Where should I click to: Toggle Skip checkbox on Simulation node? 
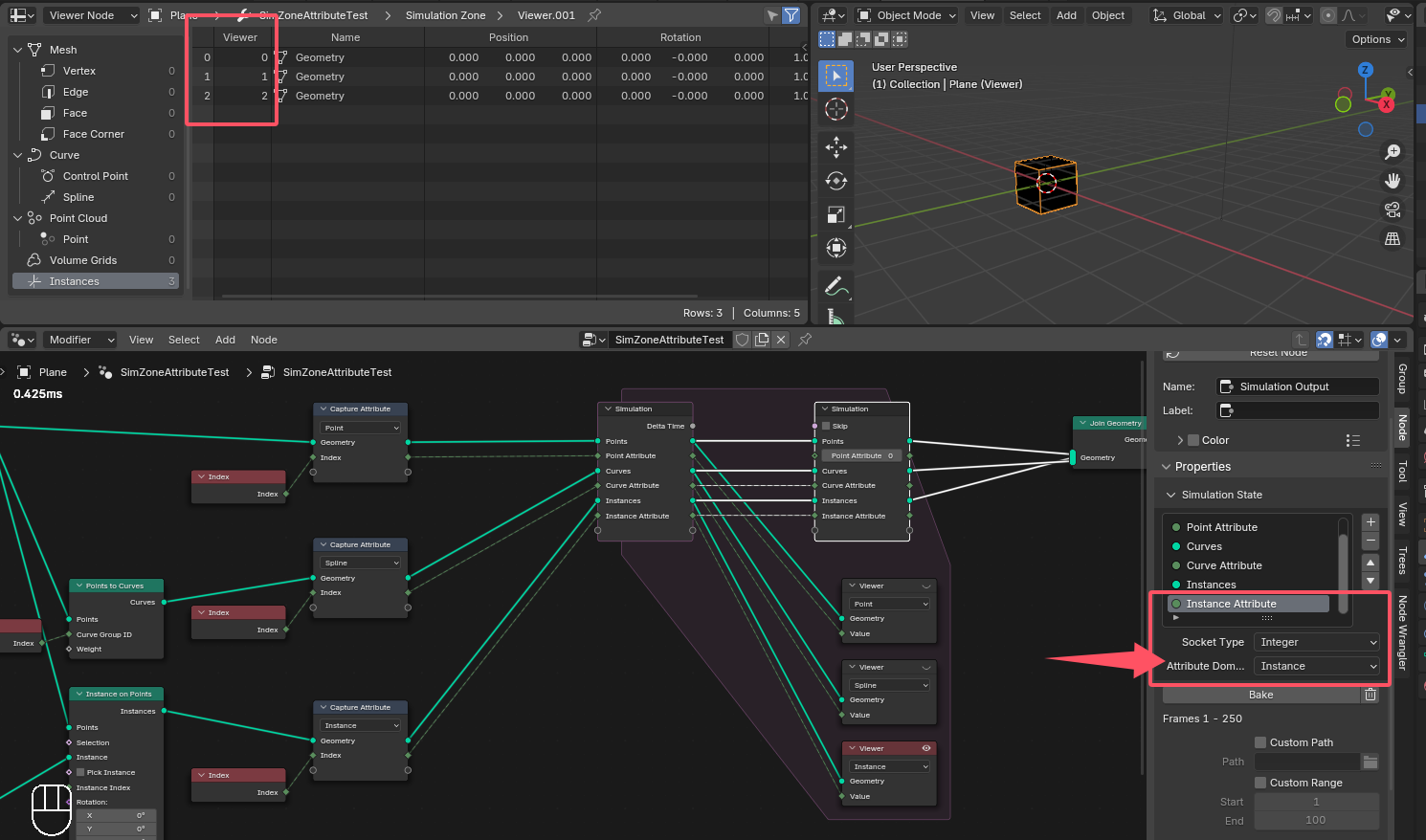pyautogui.click(x=826, y=426)
